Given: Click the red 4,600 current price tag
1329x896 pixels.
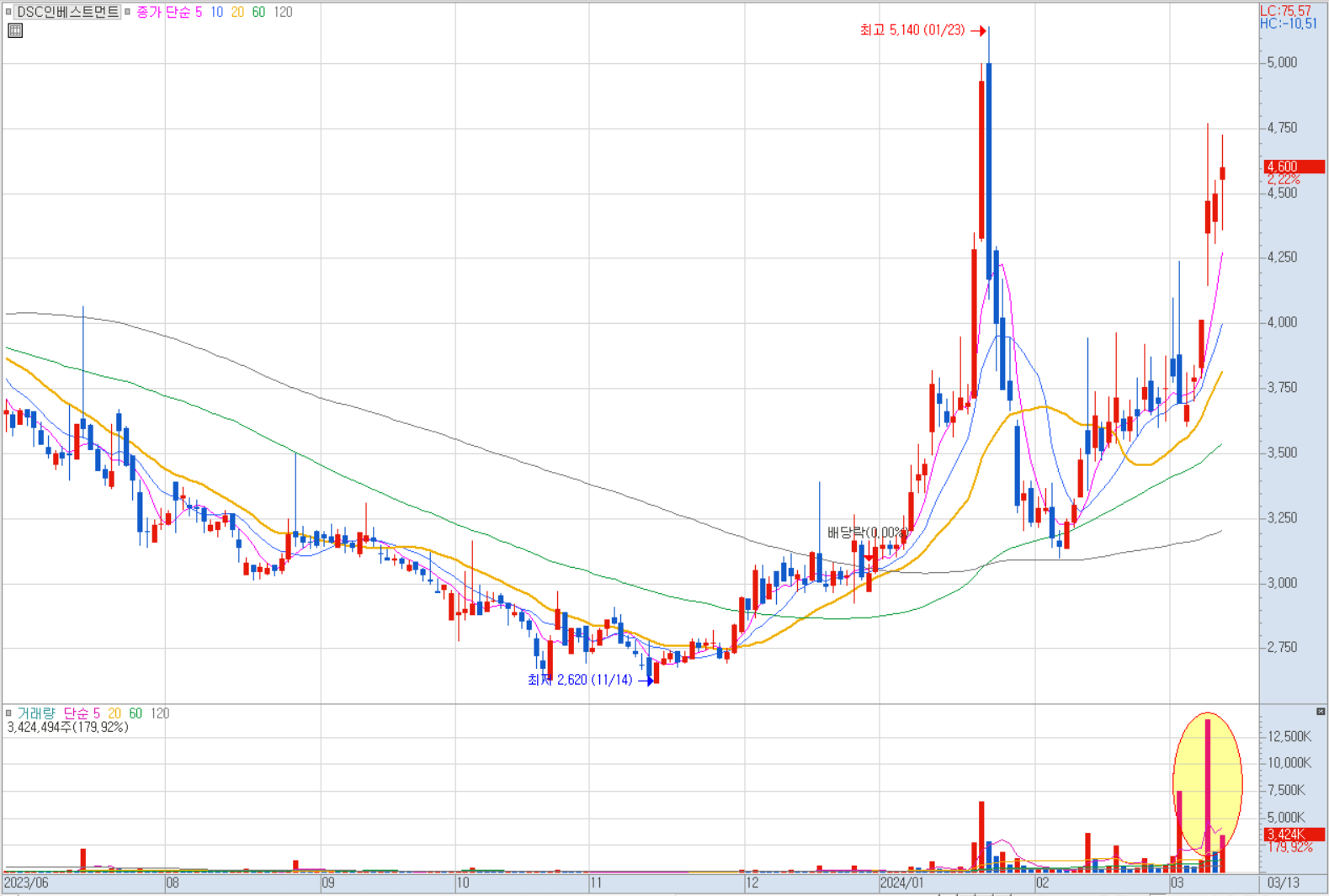Looking at the screenshot, I should coord(1294,167).
